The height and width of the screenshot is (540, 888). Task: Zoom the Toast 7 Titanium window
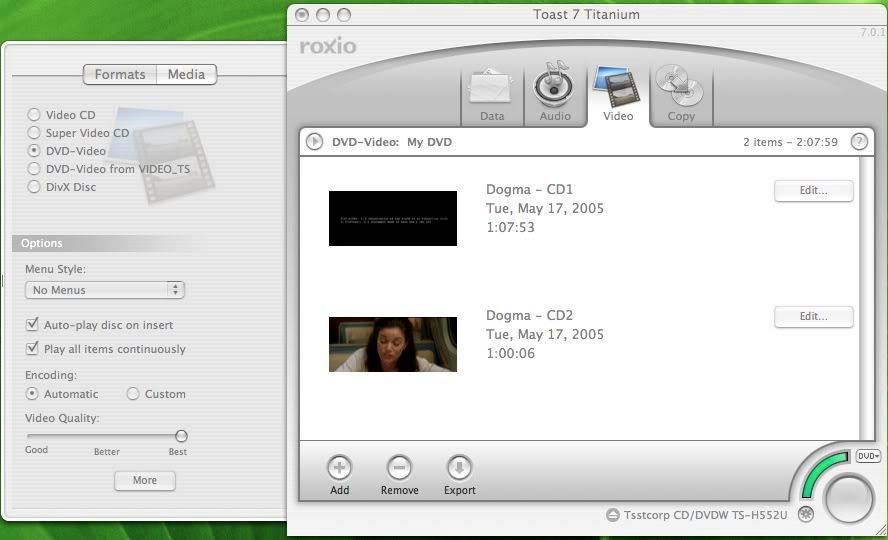point(344,15)
